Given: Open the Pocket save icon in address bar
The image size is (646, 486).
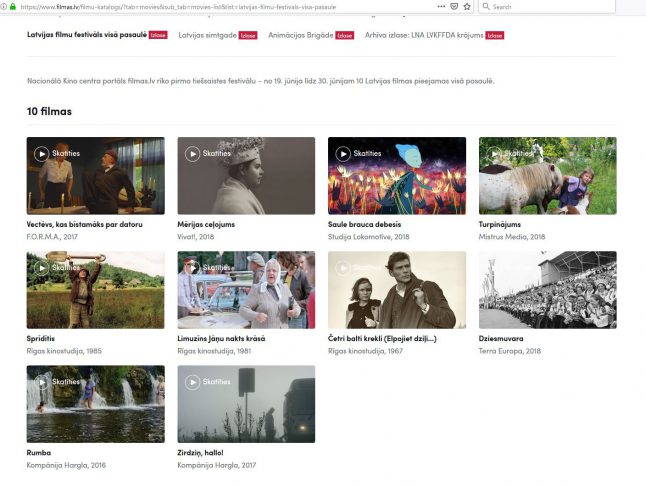Looking at the screenshot, I should (454, 6).
